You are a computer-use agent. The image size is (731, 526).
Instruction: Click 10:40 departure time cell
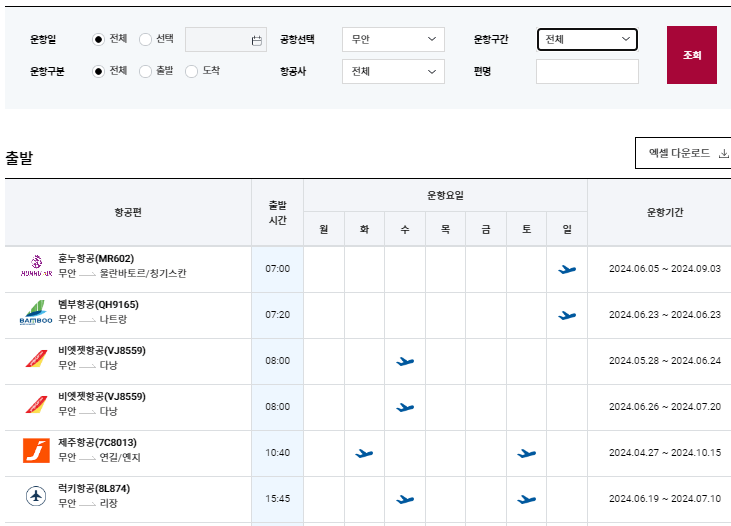tap(277, 453)
